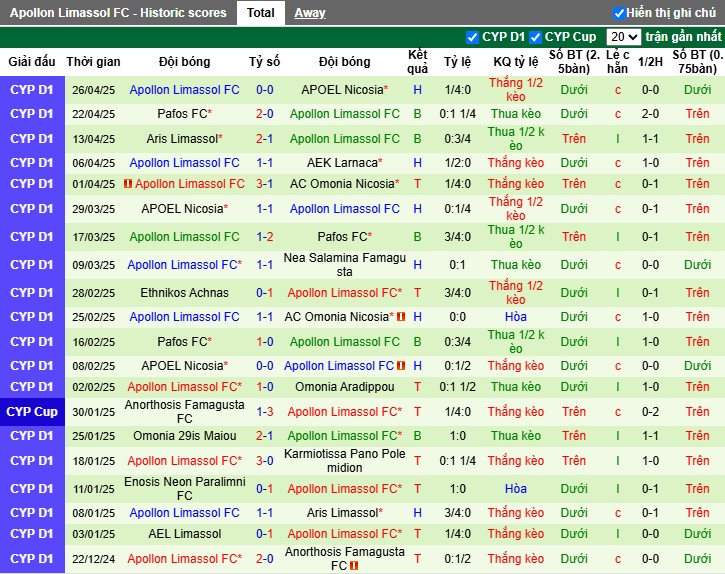The height and width of the screenshot is (574, 725).
Task: Open Nea Salamina Famagusta team link
Action: 344,265
